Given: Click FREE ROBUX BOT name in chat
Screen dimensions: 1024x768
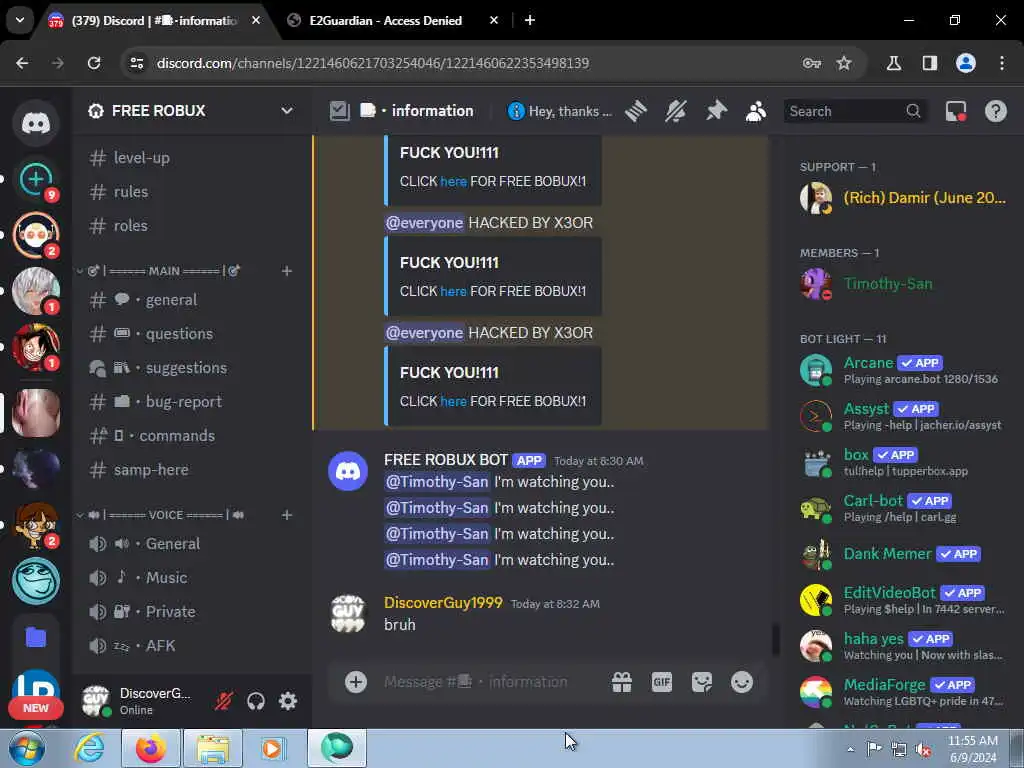Looking at the screenshot, I should pyautogui.click(x=445, y=460).
